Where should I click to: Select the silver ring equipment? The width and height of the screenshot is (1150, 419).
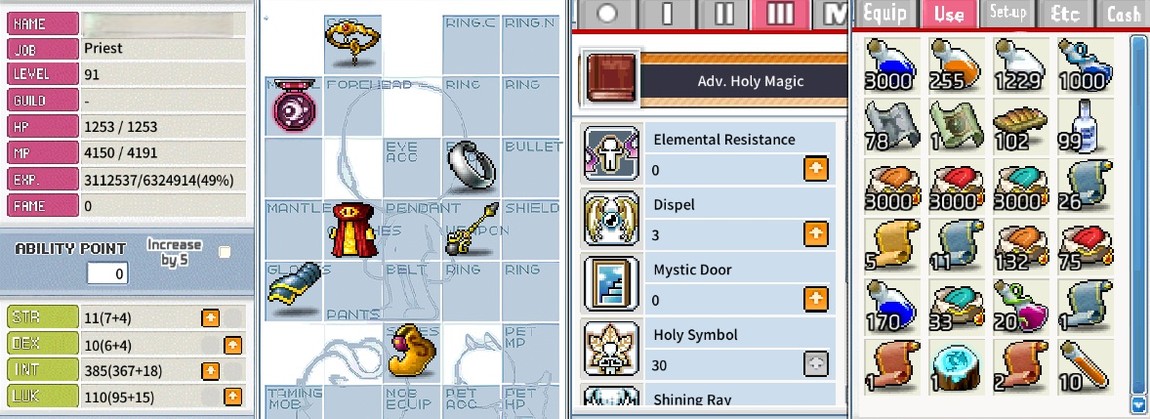click(x=474, y=166)
